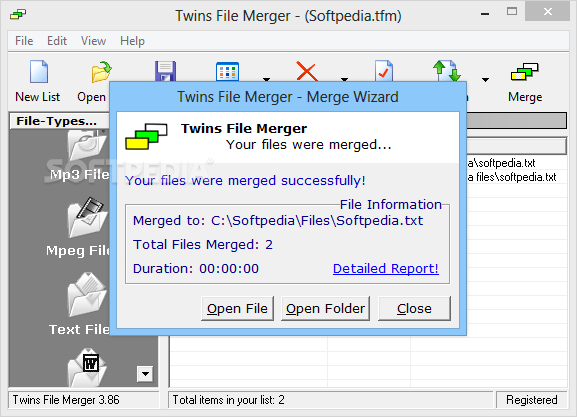
Task: Select the Text Files folder icon
Action: click(87, 294)
